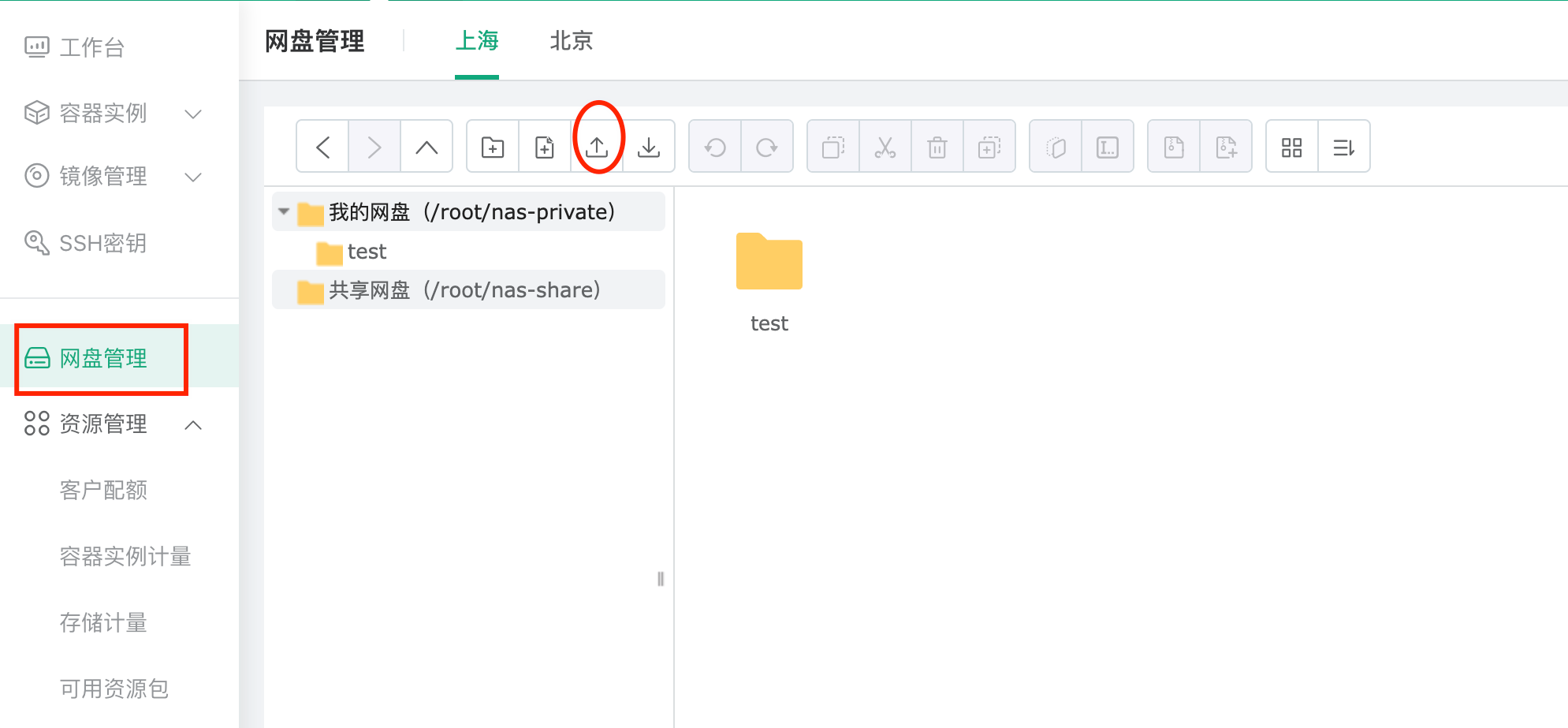The width and height of the screenshot is (1568, 728).
Task: Switch to the 北京 region tab
Action: point(572,41)
